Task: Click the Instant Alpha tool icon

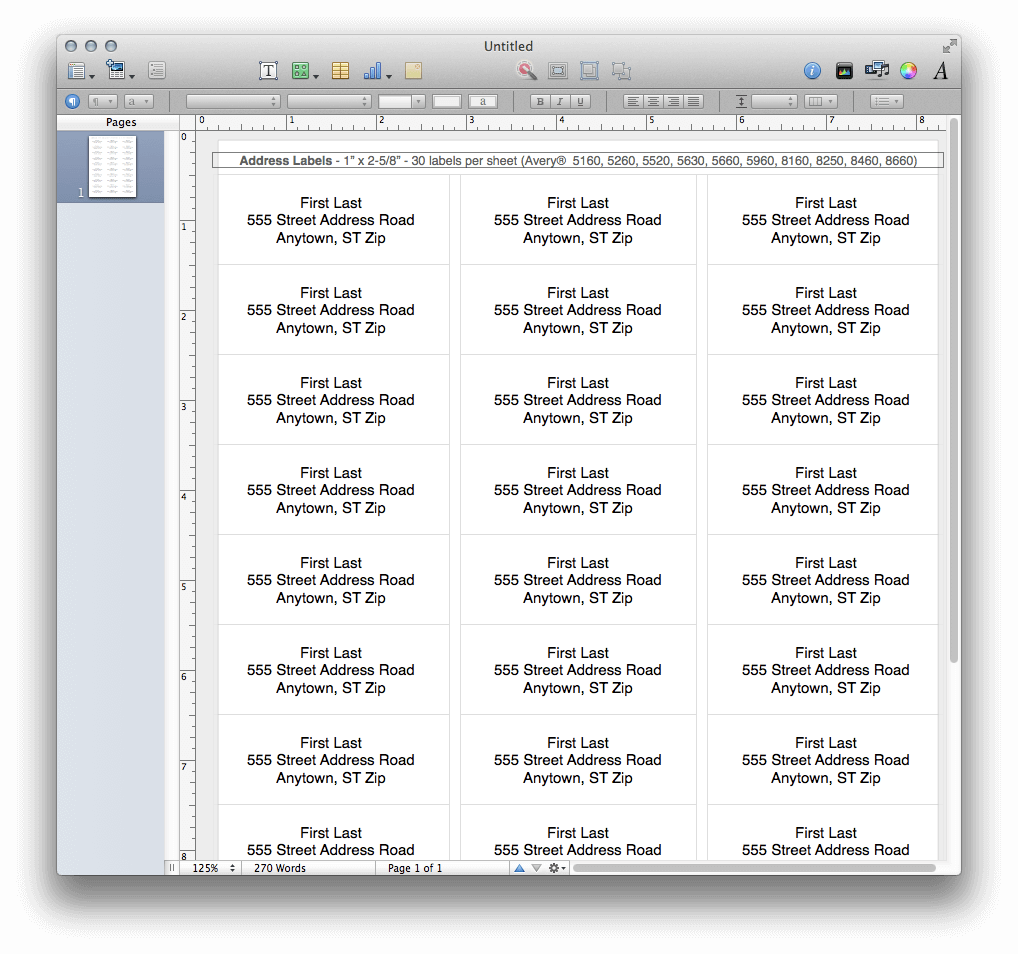Action: 527,70
